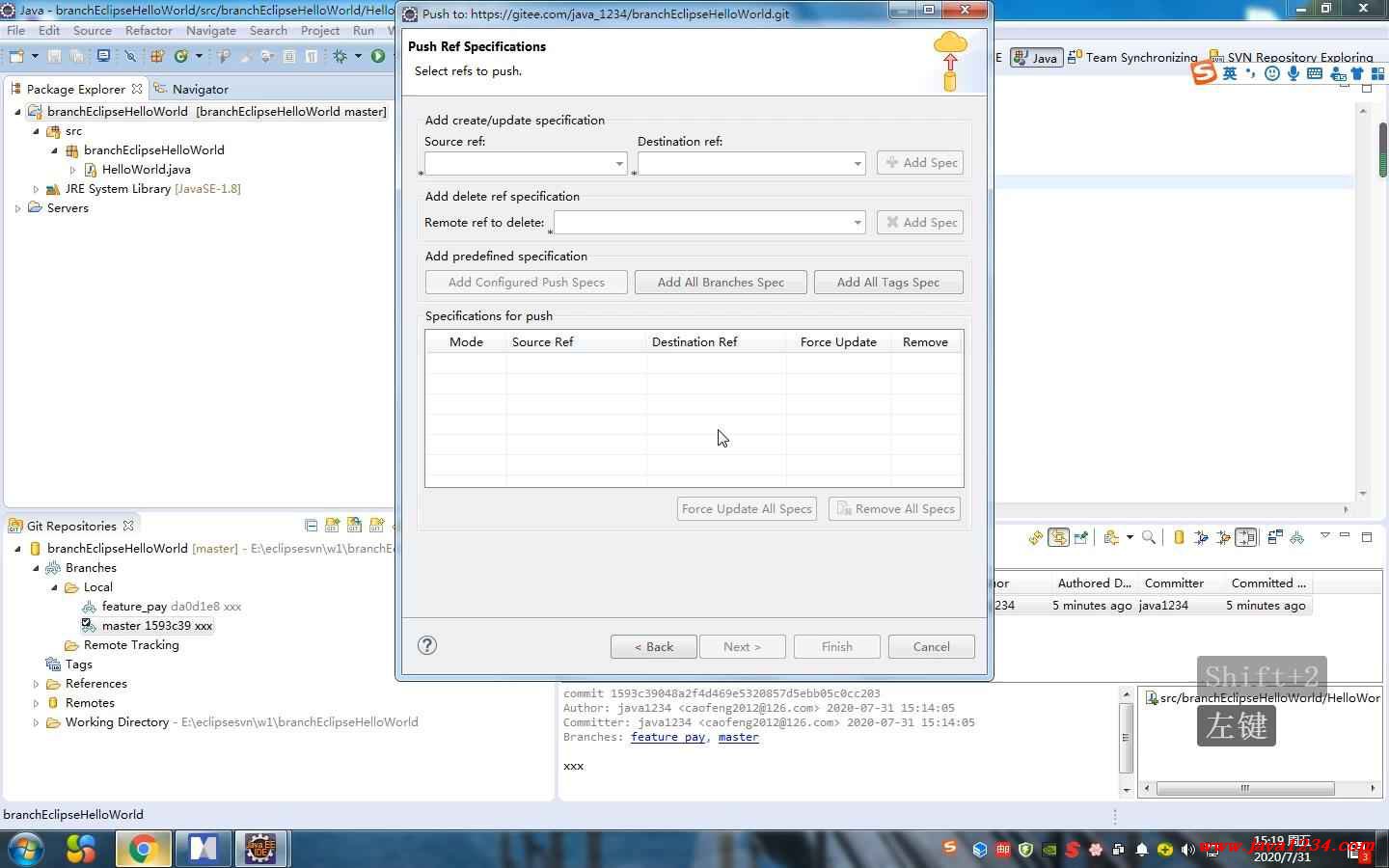Click the yellow repository filter icon in History
Image resolution: width=1389 pixels, height=868 pixels.
1179,537
